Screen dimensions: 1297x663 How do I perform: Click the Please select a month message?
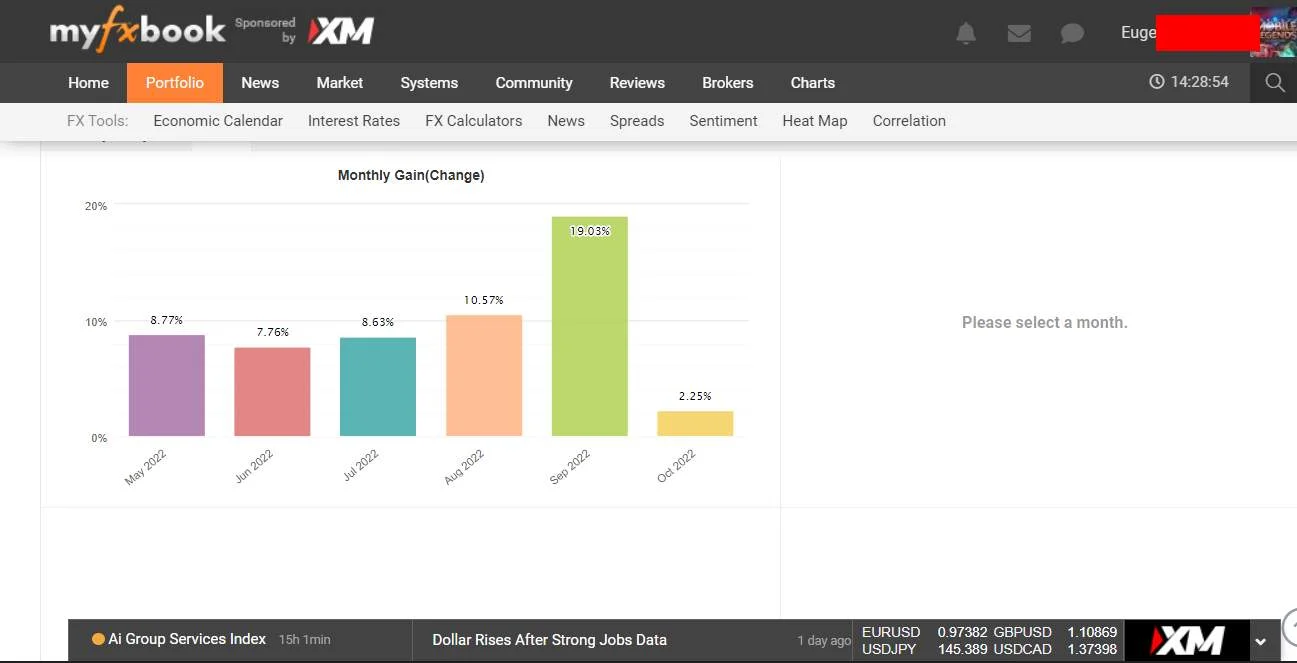(1044, 322)
